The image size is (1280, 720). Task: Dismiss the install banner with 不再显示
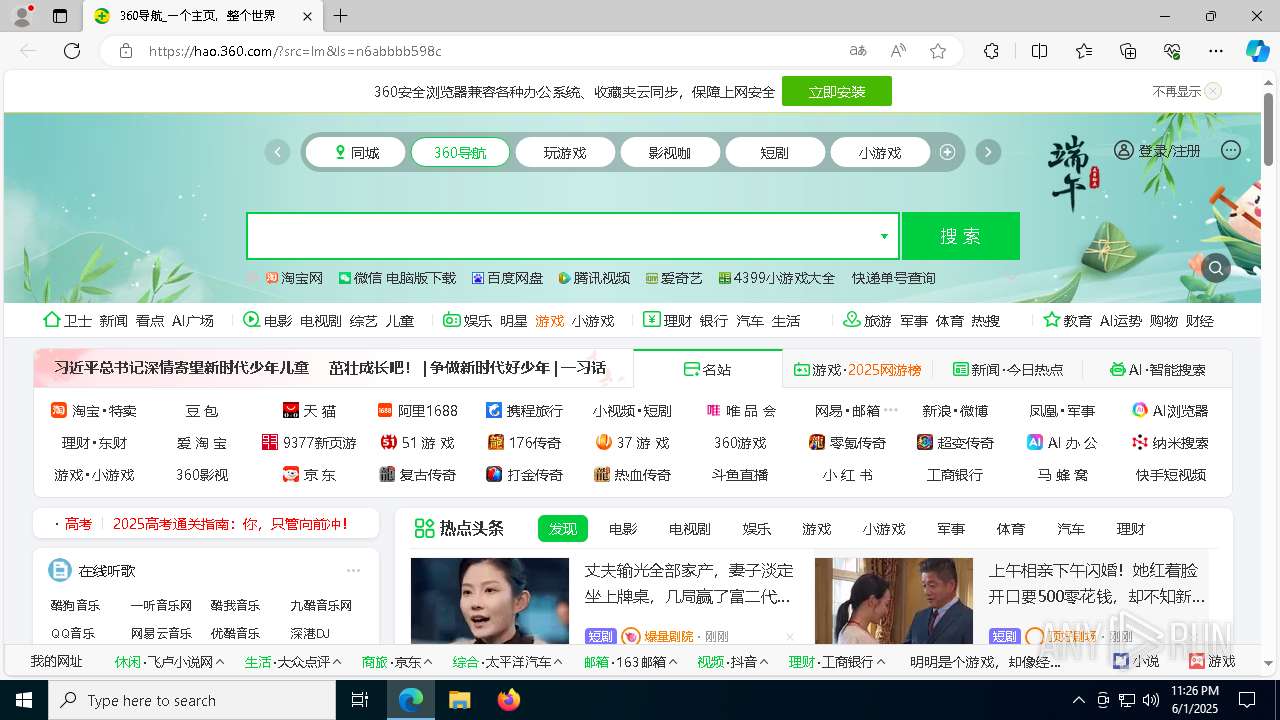1186,91
